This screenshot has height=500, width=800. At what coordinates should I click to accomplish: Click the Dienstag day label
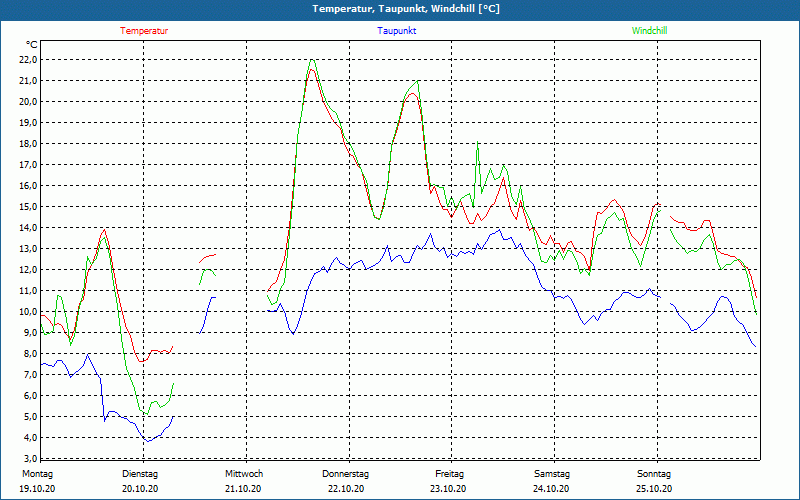click(140, 474)
